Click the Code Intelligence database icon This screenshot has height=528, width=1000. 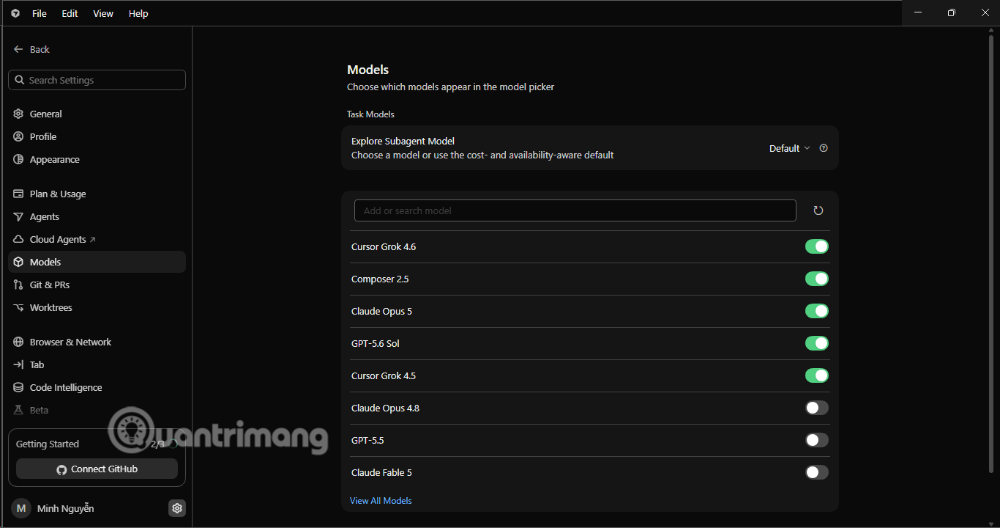(18, 388)
